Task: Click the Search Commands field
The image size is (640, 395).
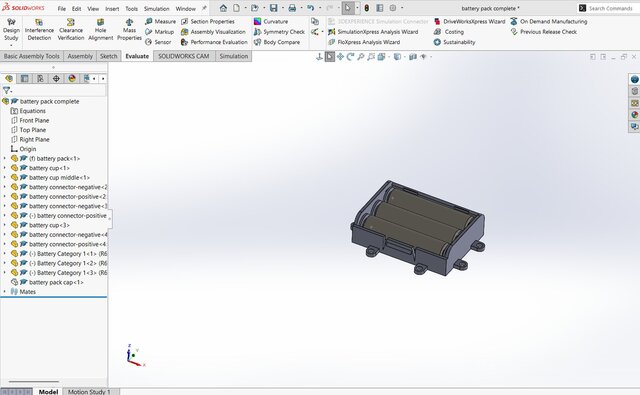Action: [610, 8]
